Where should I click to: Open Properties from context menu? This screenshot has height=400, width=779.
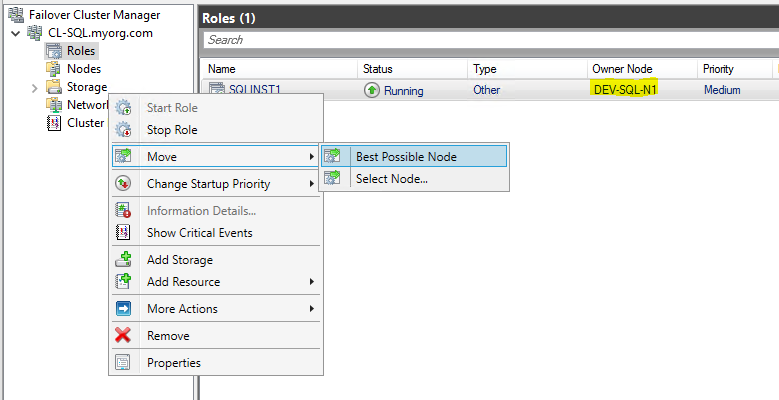point(216,363)
